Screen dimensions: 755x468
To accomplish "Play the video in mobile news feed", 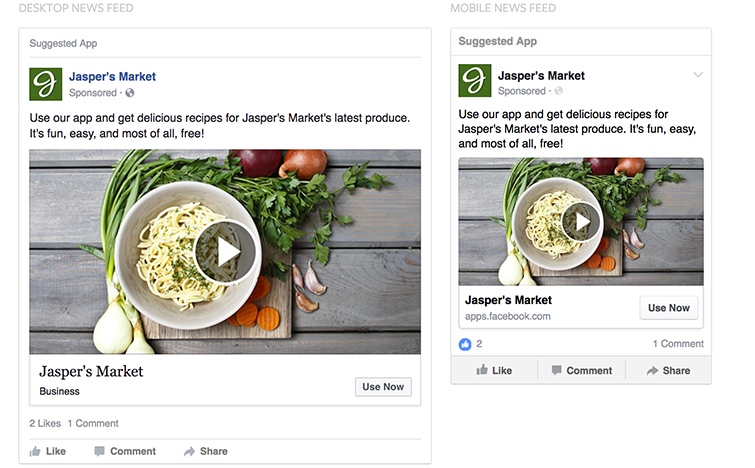I will click(x=581, y=221).
